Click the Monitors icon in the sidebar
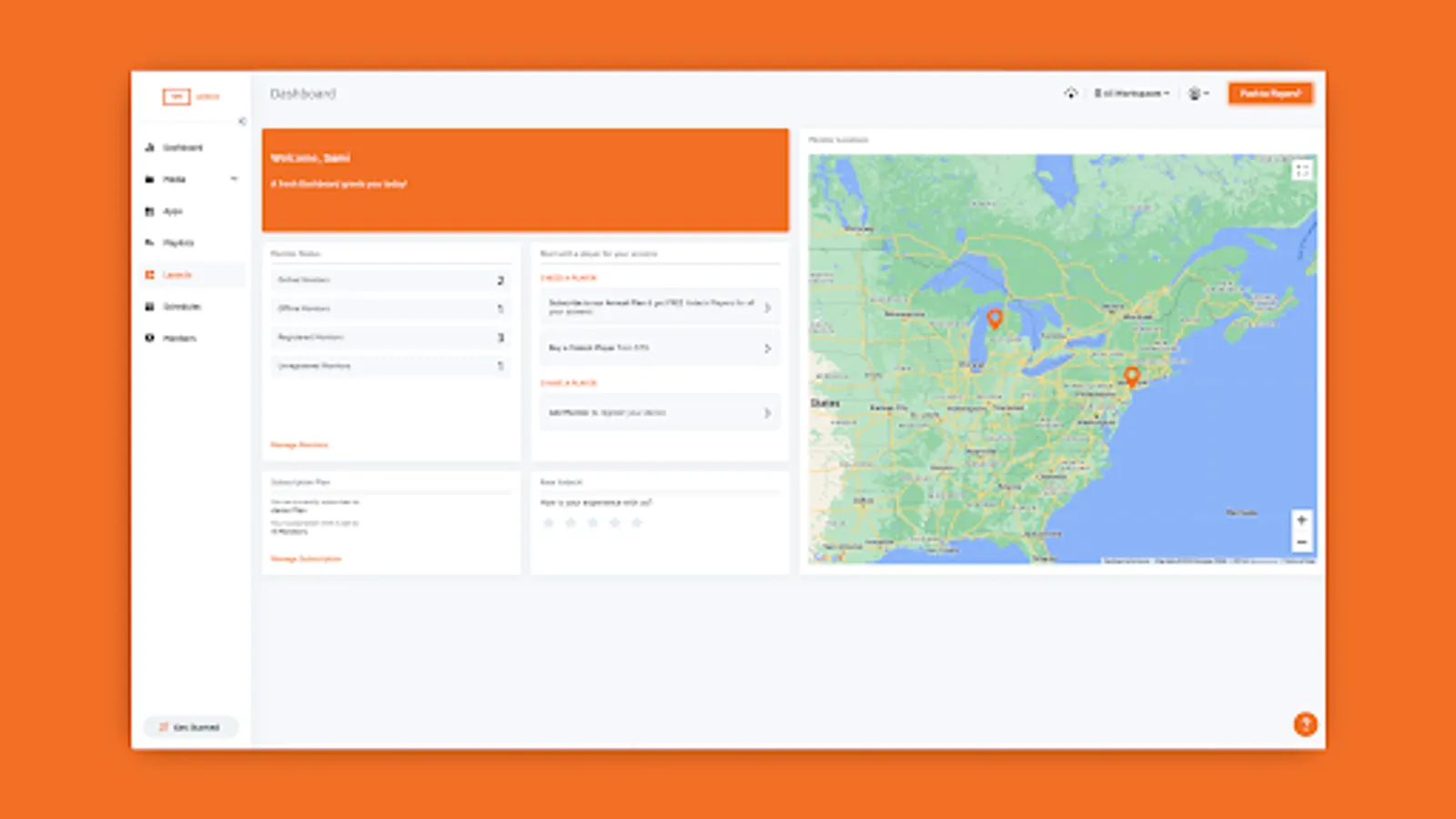Viewport: 1456px width, 819px height. click(149, 339)
